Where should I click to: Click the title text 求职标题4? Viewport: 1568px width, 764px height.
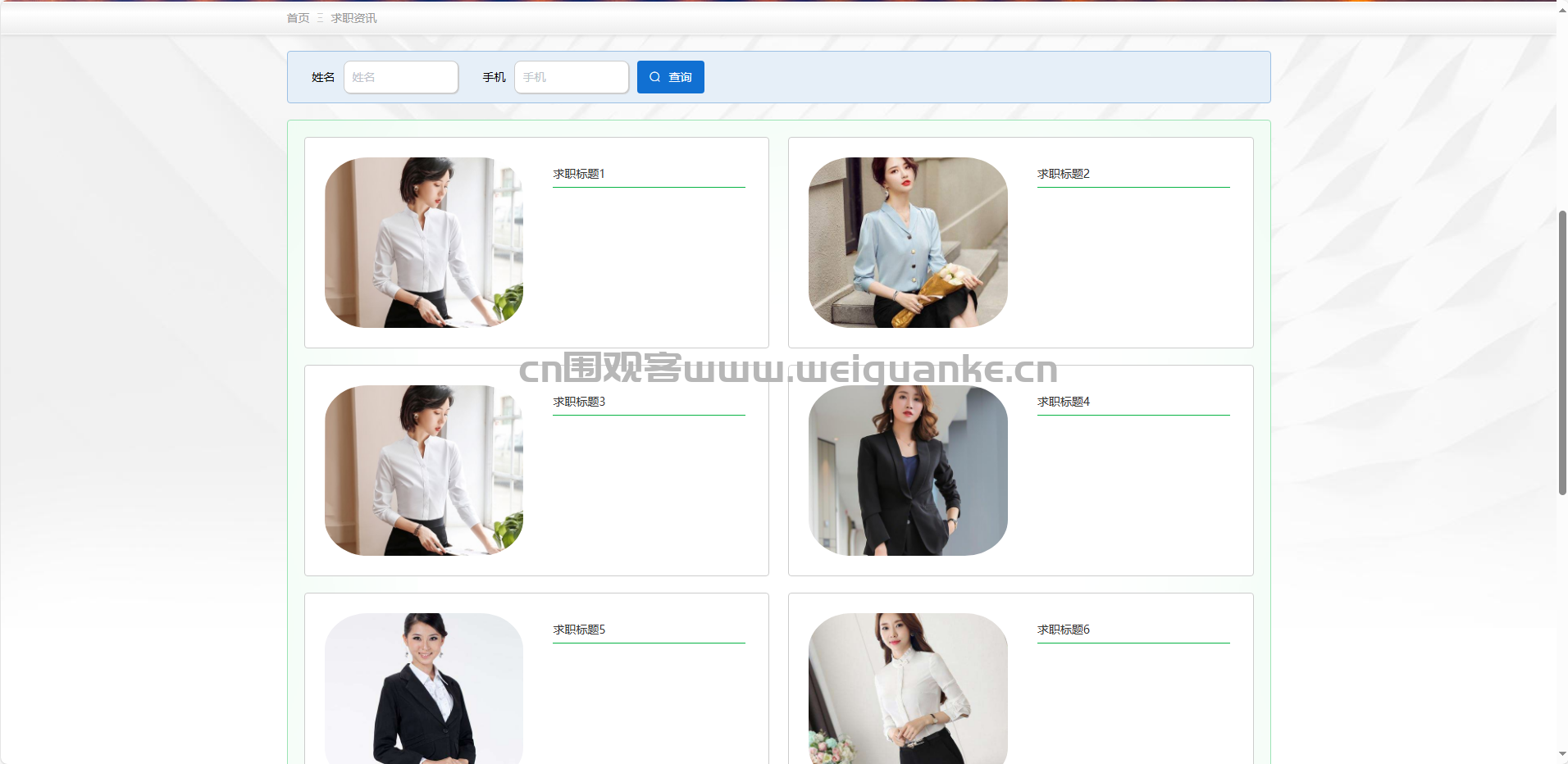[x=1064, y=402]
